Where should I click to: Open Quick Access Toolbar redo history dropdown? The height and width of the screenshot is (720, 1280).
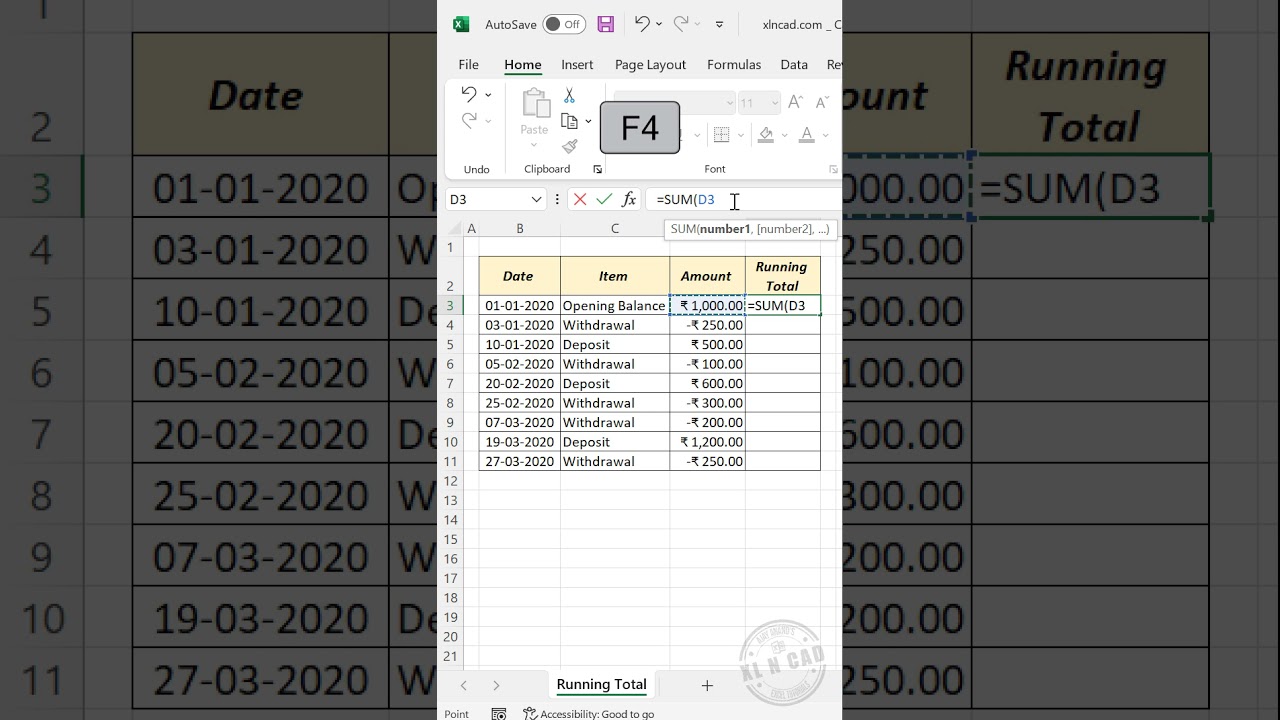click(698, 24)
